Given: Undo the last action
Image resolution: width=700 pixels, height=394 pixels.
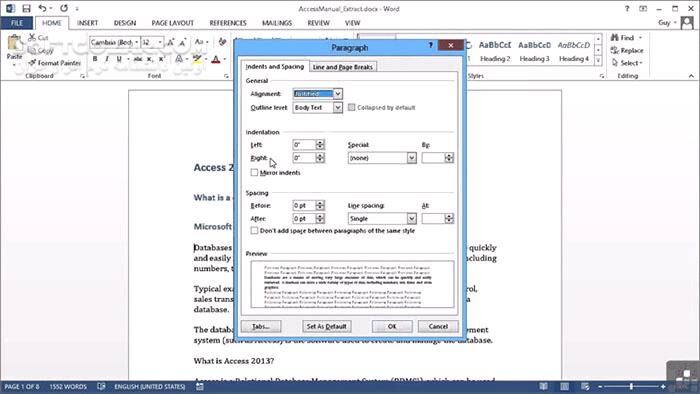Looking at the screenshot, I should (42, 8).
